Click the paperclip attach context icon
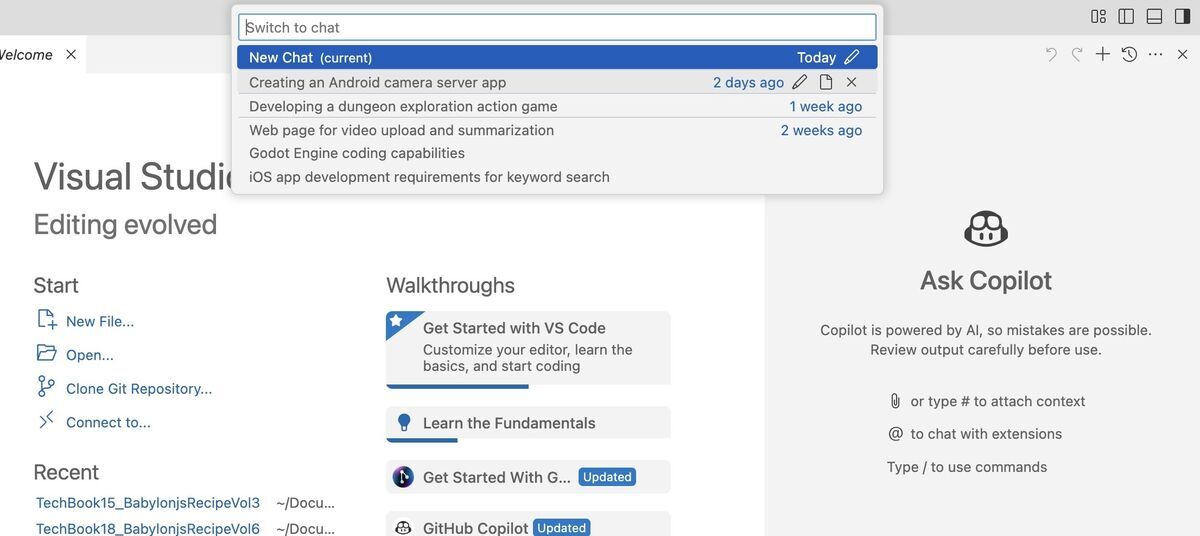Image resolution: width=1200 pixels, height=536 pixels. (x=895, y=401)
